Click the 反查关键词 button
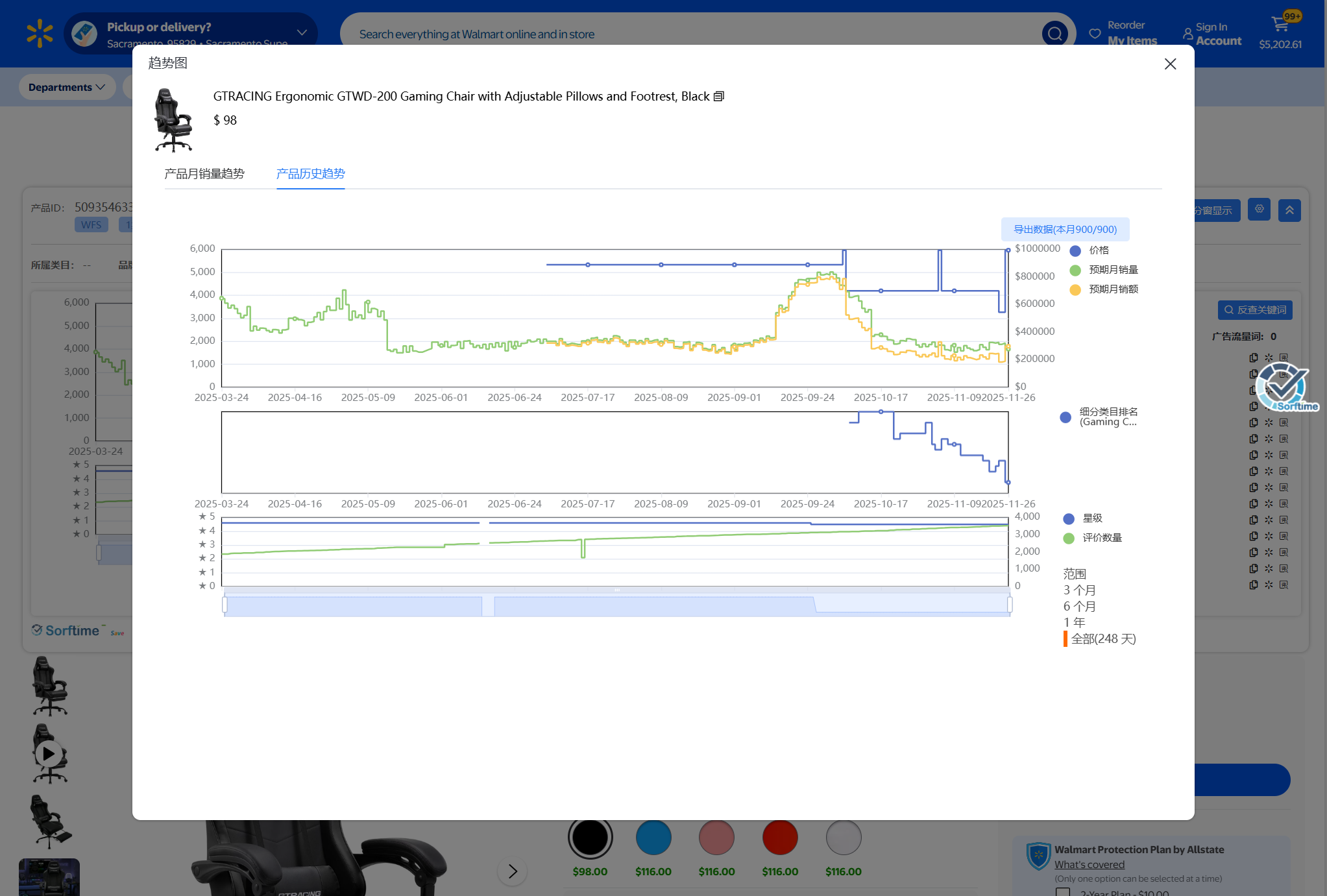 tap(1254, 310)
